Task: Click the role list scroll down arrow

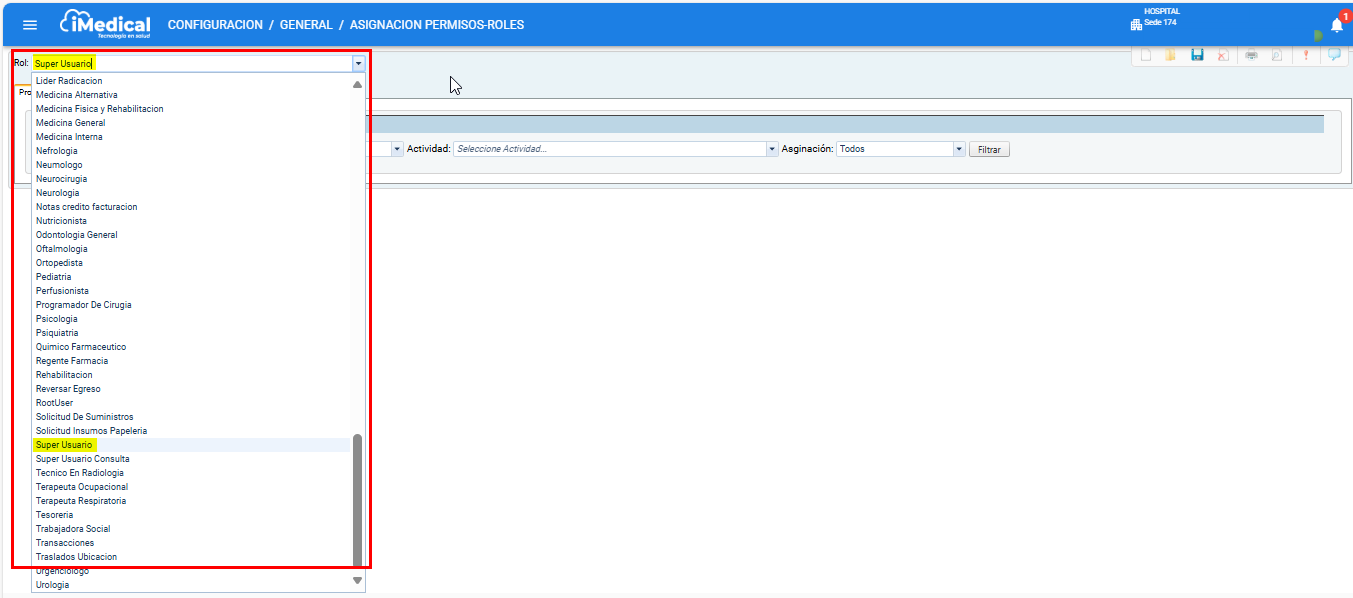Action: pos(357,580)
